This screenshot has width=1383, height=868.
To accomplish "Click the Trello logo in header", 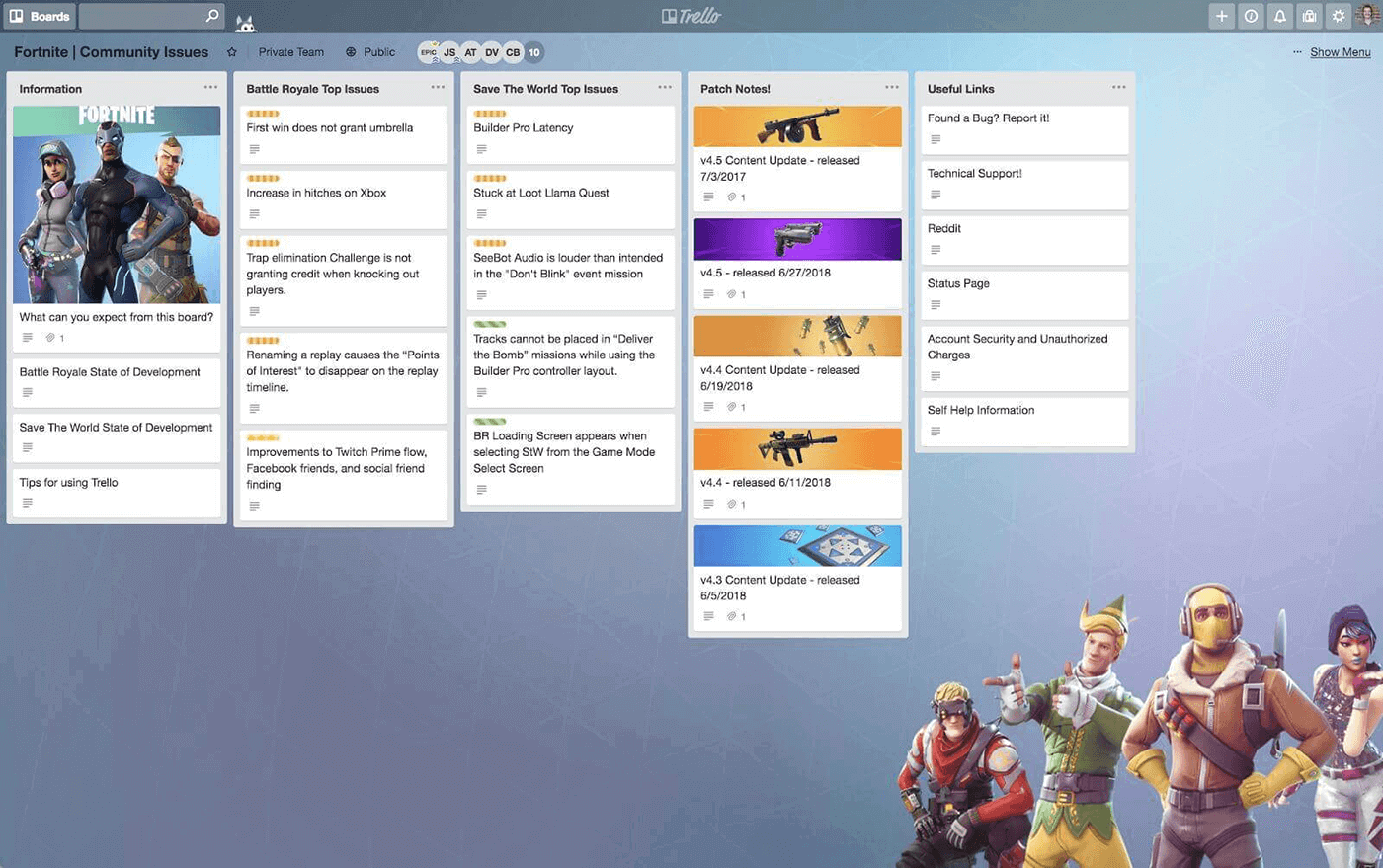I will point(691,16).
